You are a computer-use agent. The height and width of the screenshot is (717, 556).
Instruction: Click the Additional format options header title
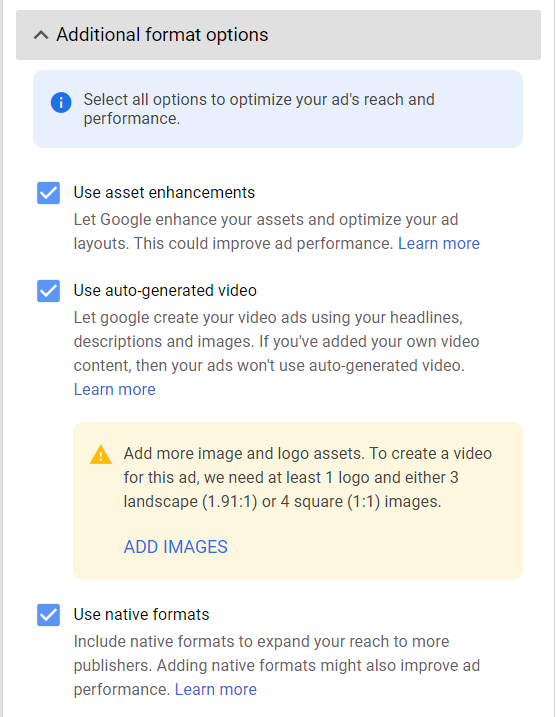(x=162, y=35)
